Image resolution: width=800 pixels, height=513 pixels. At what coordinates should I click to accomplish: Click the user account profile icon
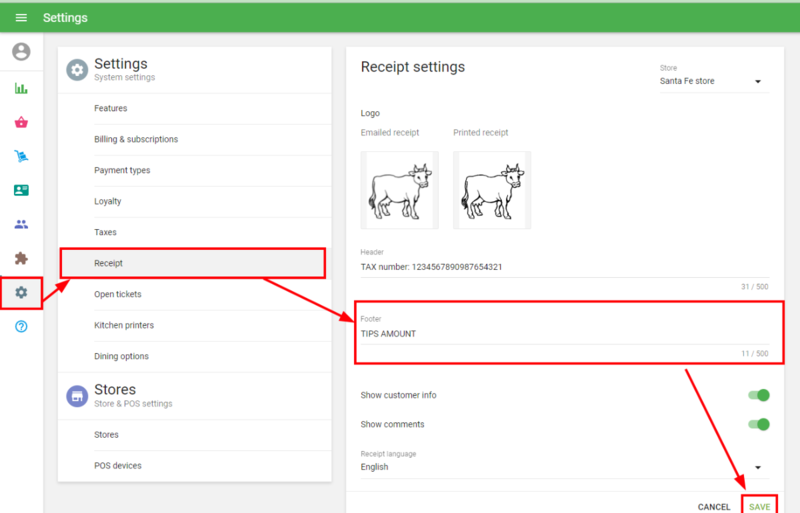[x=21, y=52]
